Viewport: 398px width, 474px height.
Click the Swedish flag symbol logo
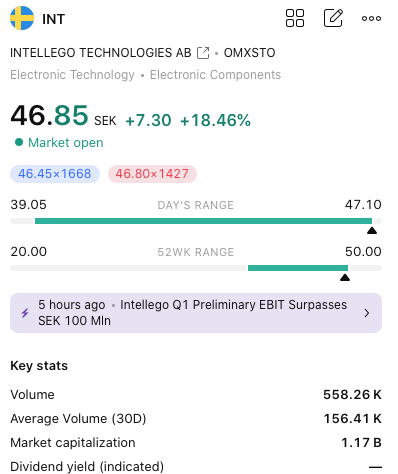22,18
